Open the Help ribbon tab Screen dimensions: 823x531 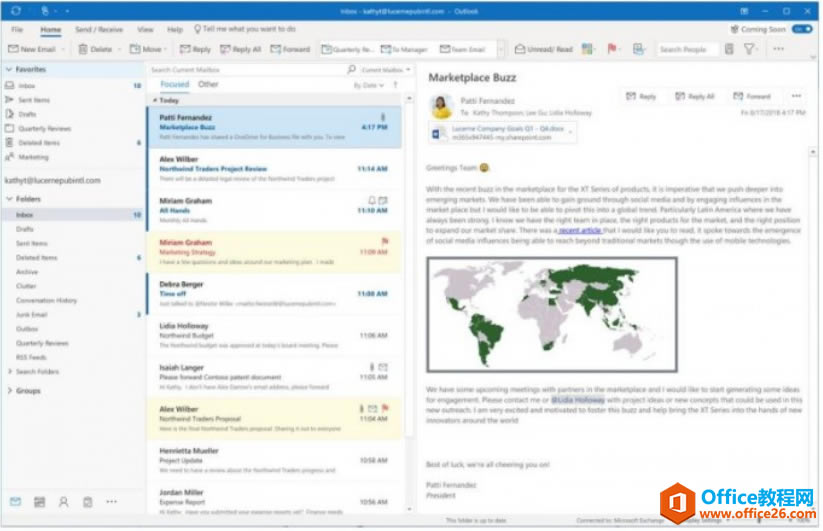pyautogui.click(x=175, y=29)
